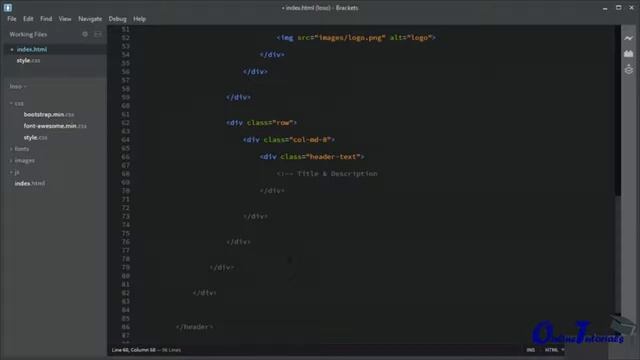Click the split-view icon beside Working Files gear
640x360 pixels.
(98, 34)
